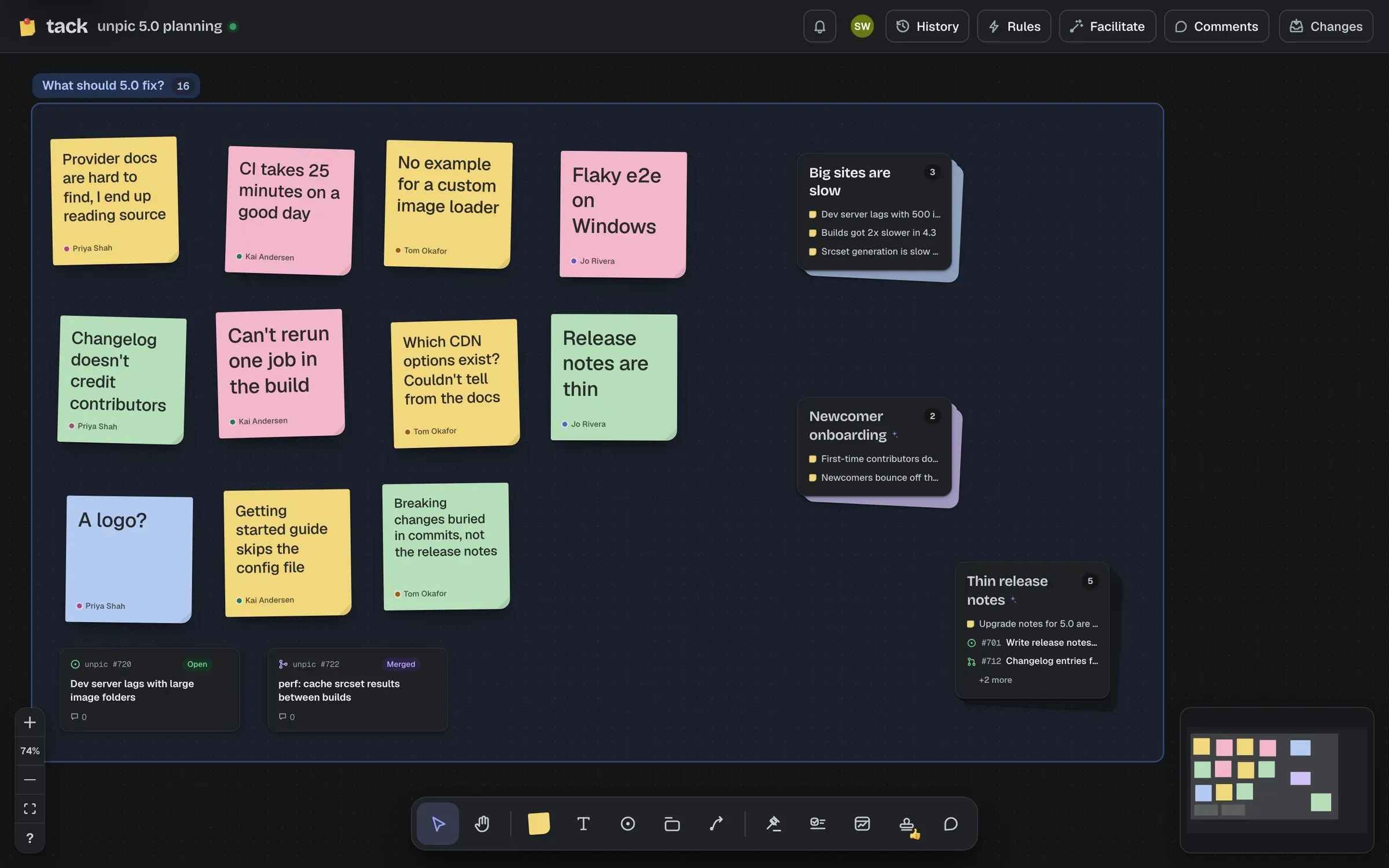Select 'CI takes 25 minutes' sticky note
Viewport: 1389px width, 868px height.
click(x=289, y=210)
